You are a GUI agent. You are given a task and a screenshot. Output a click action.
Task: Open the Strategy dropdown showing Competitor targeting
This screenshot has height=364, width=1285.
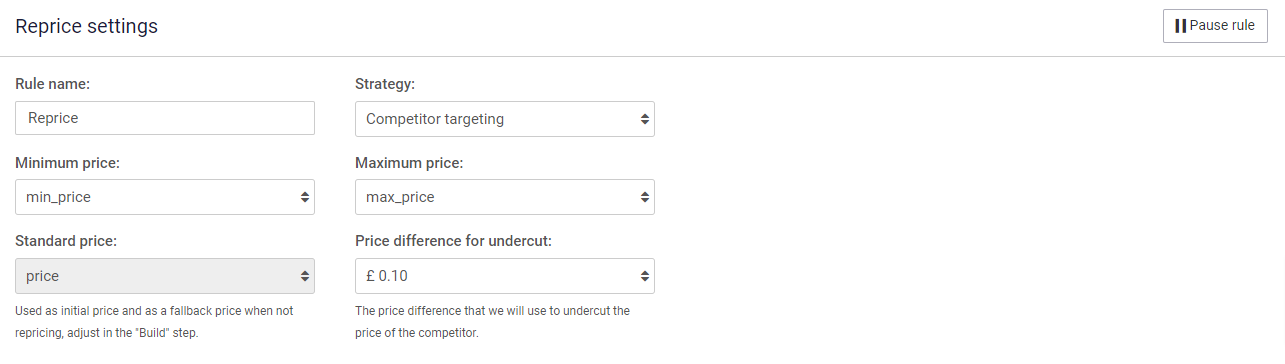pos(505,119)
